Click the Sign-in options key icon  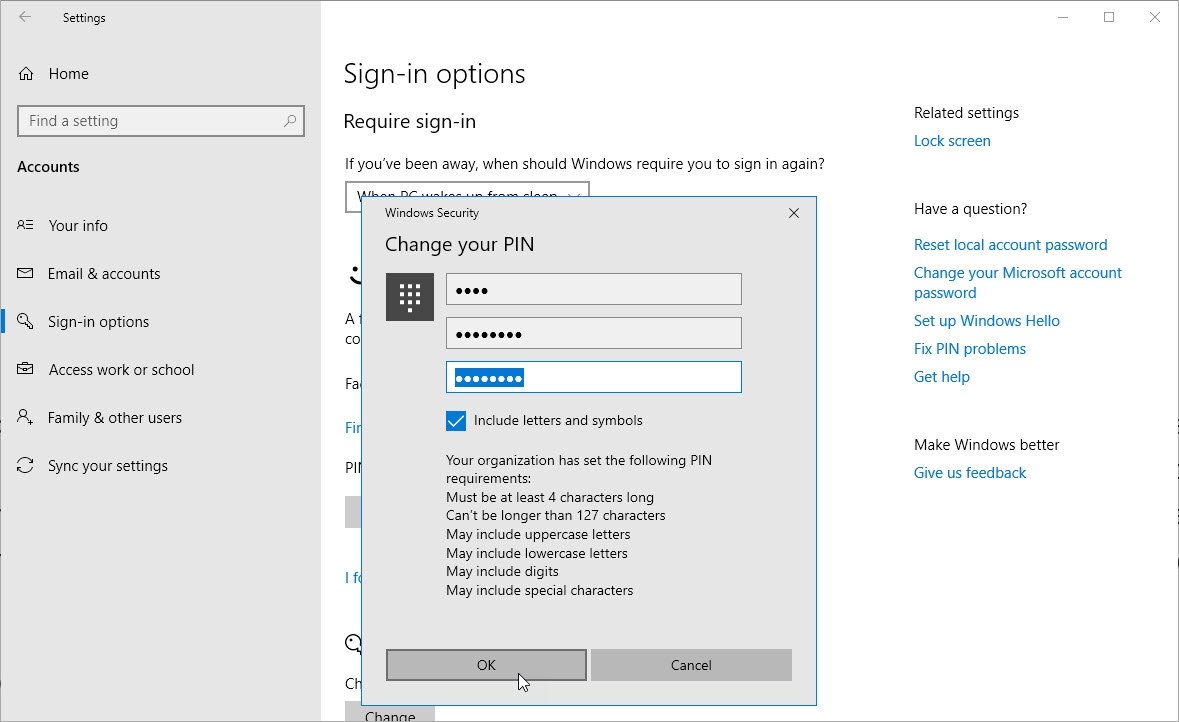[x=26, y=321]
